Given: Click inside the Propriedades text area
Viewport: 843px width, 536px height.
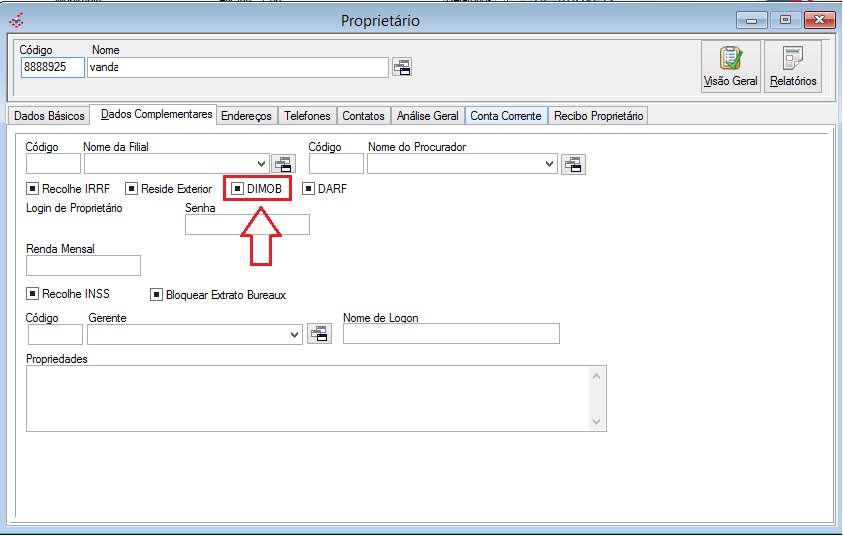Looking at the screenshot, I should click(308, 398).
